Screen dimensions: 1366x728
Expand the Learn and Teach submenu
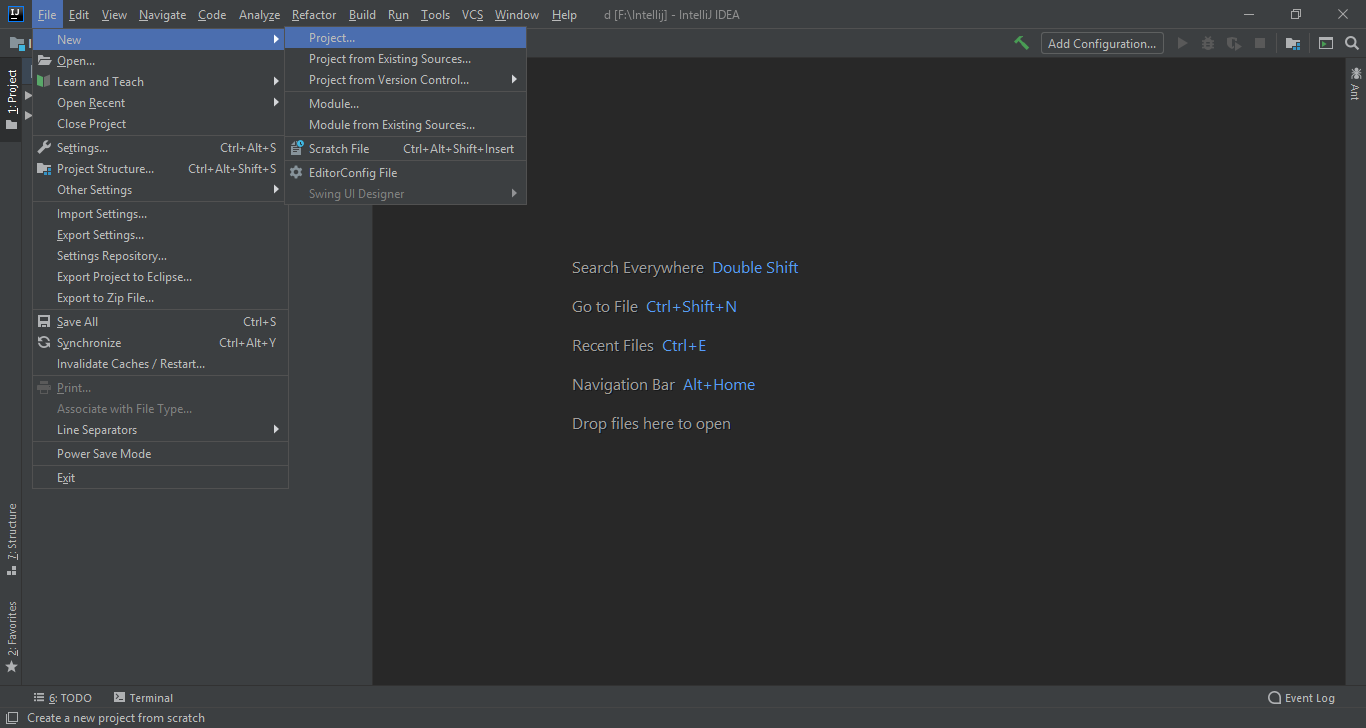coord(160,82)
